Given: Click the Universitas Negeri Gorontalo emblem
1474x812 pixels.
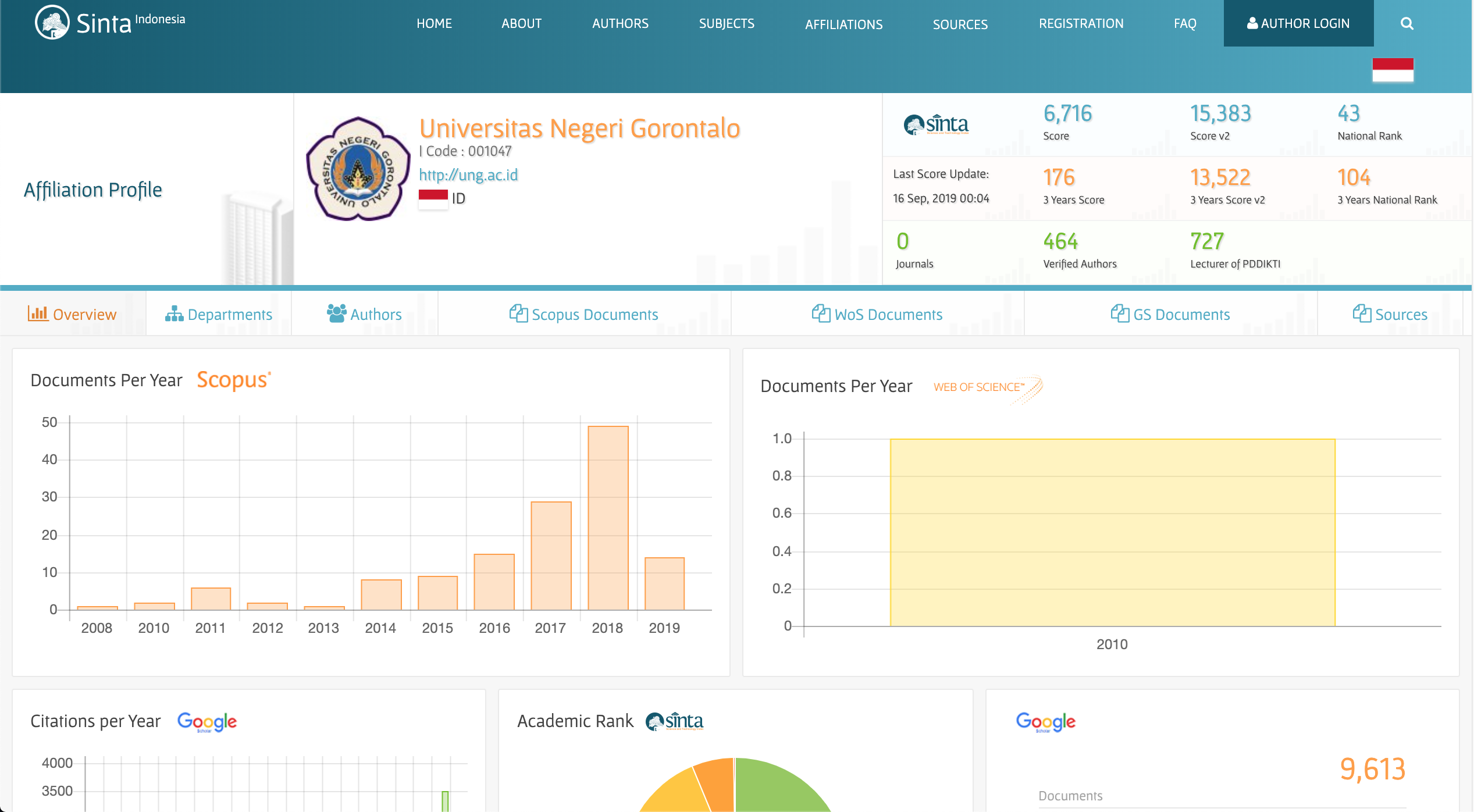Looking at the screenshot, I should (x=358, y=169).
